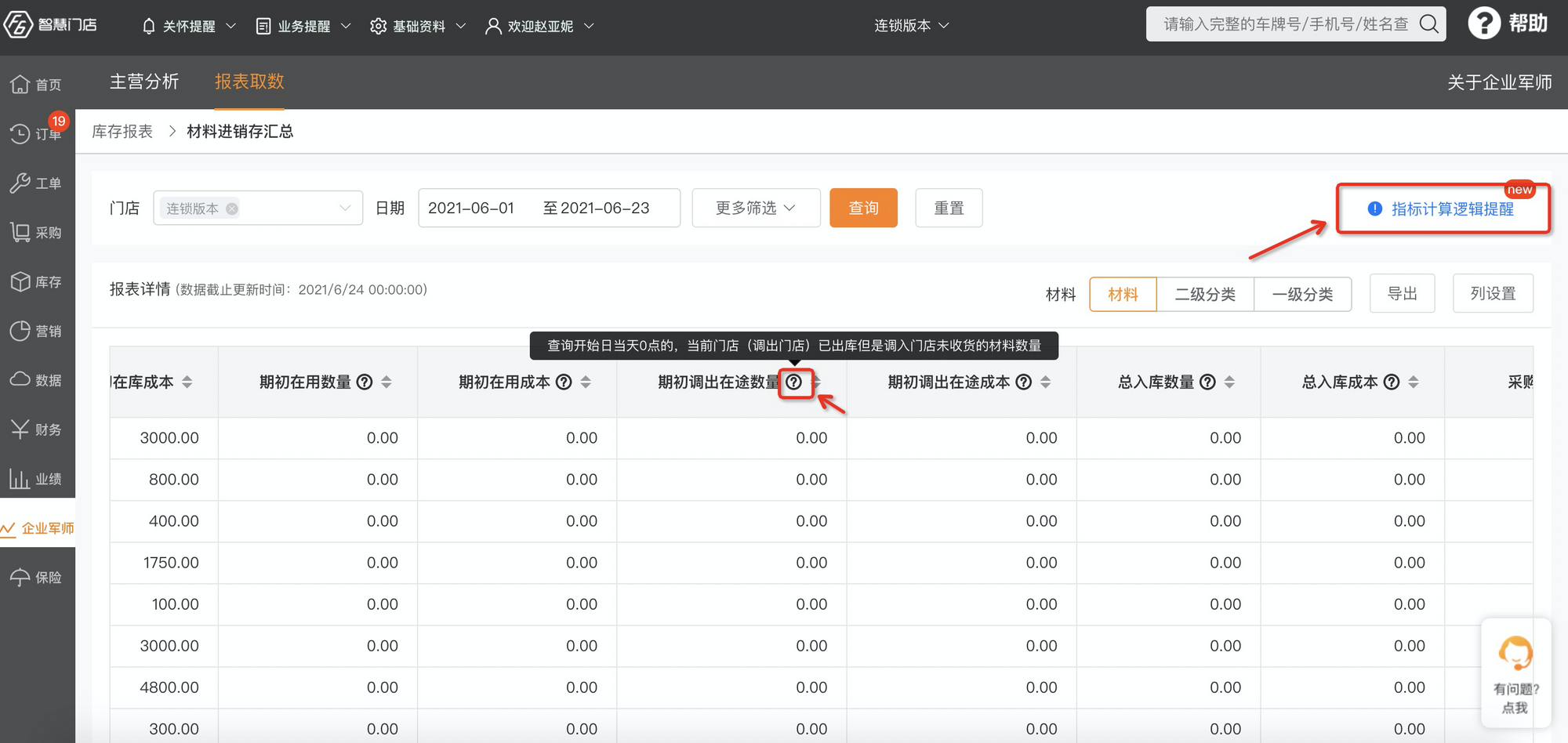Viewport: 1568px width, 743px height.
Task: Expand 更多筛选 filter options
Action: [756, 208]
